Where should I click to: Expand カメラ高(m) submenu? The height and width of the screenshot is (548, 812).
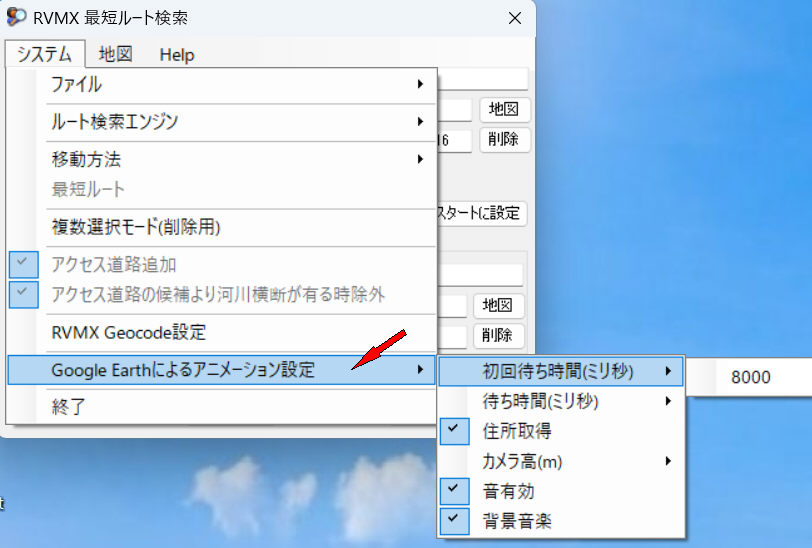pos(561,461)
